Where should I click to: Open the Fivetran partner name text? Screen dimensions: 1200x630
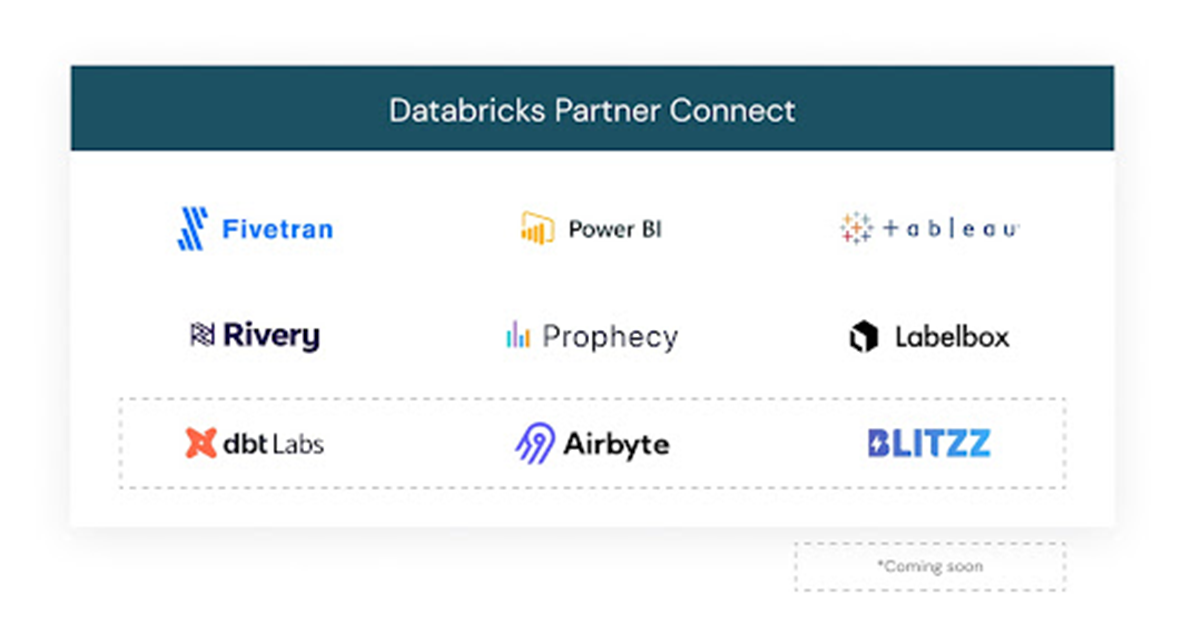point(277,230)
